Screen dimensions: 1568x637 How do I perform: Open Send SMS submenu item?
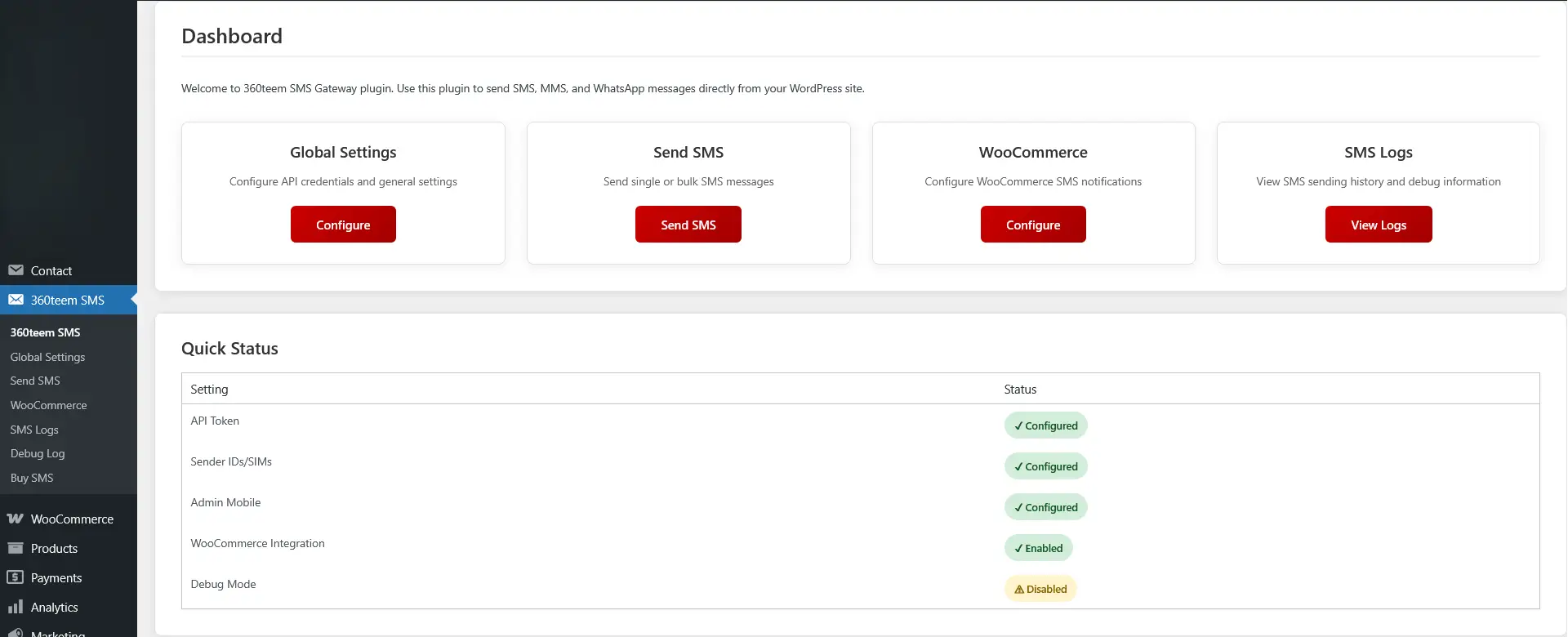click(35, 381)
